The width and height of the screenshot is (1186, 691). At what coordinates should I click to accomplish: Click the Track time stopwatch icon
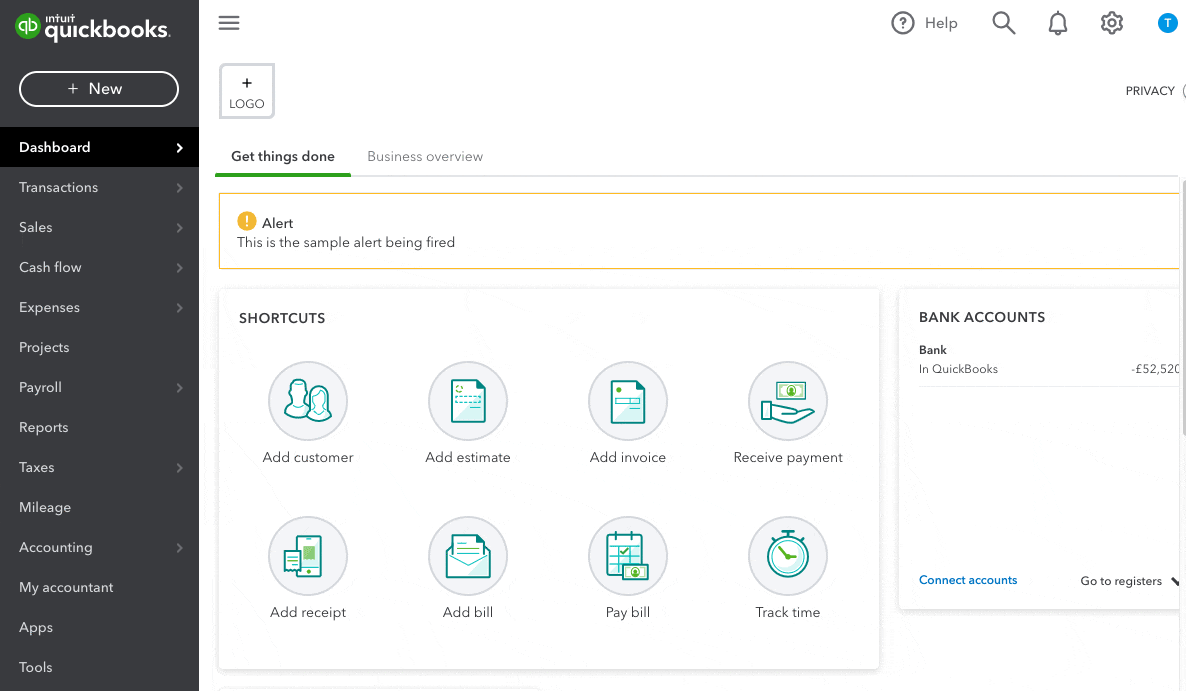pyautogui.click(x=788, y=556)
